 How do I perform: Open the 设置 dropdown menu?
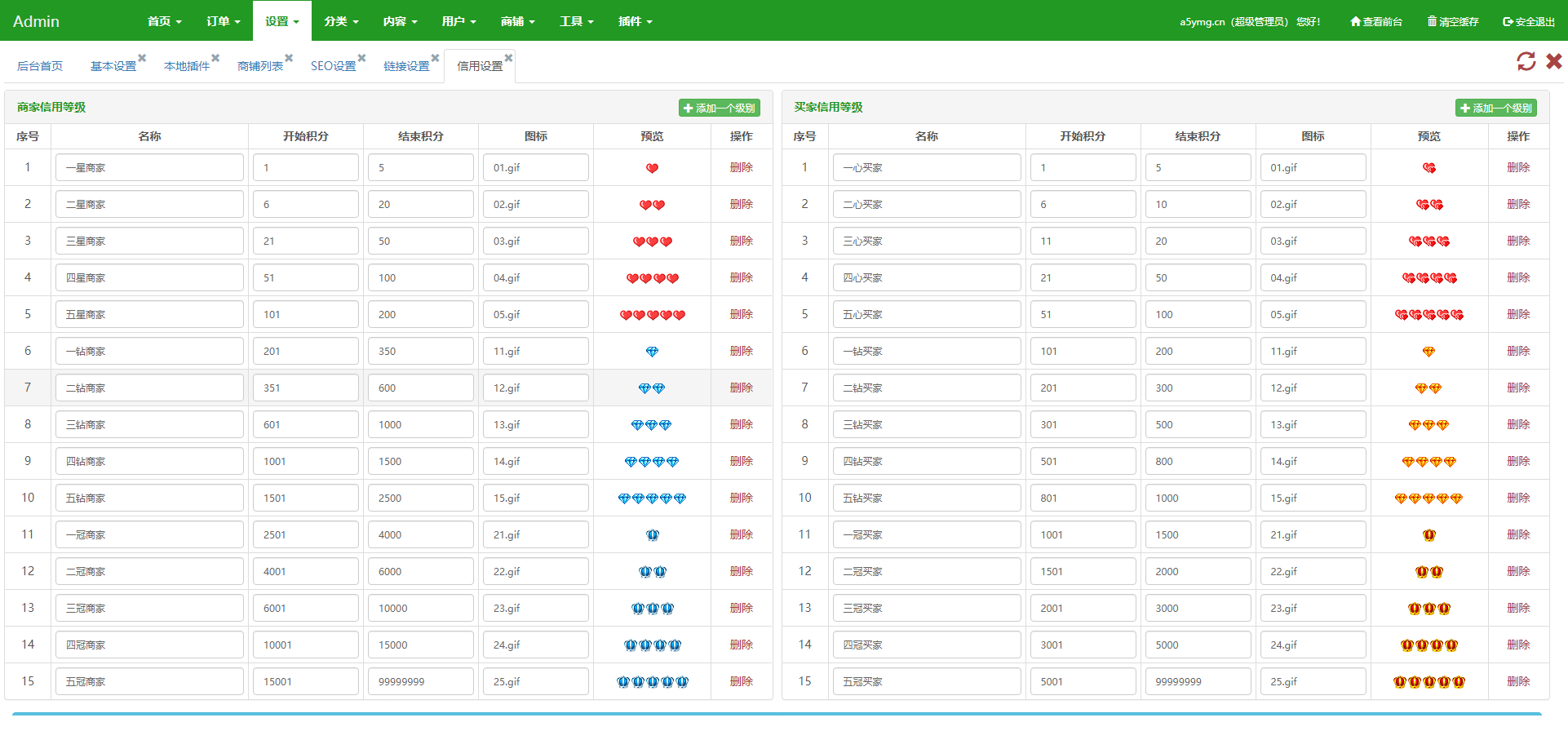[x=281, y=21]
